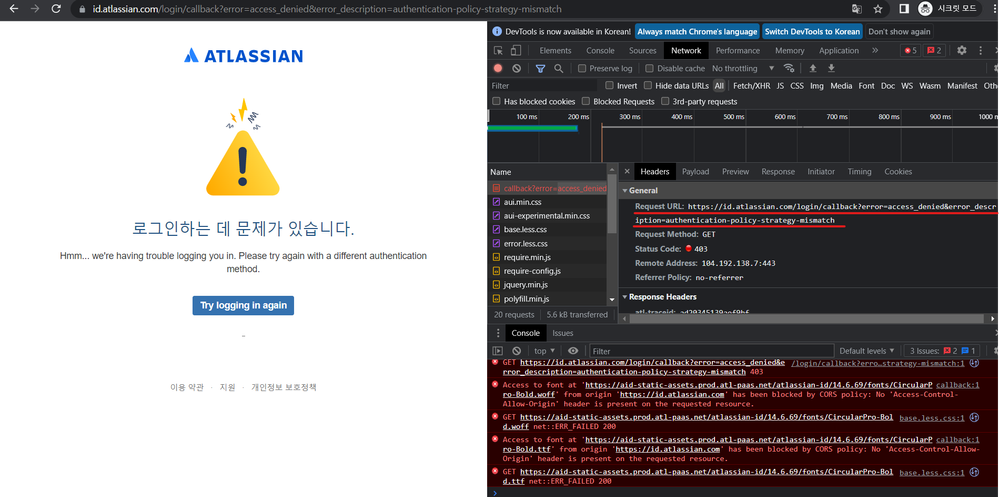Viewport: 999px width, 497px height.
Task: Click Always match Chrome's language
Action: pyautogui.click(x=697, y=31)
